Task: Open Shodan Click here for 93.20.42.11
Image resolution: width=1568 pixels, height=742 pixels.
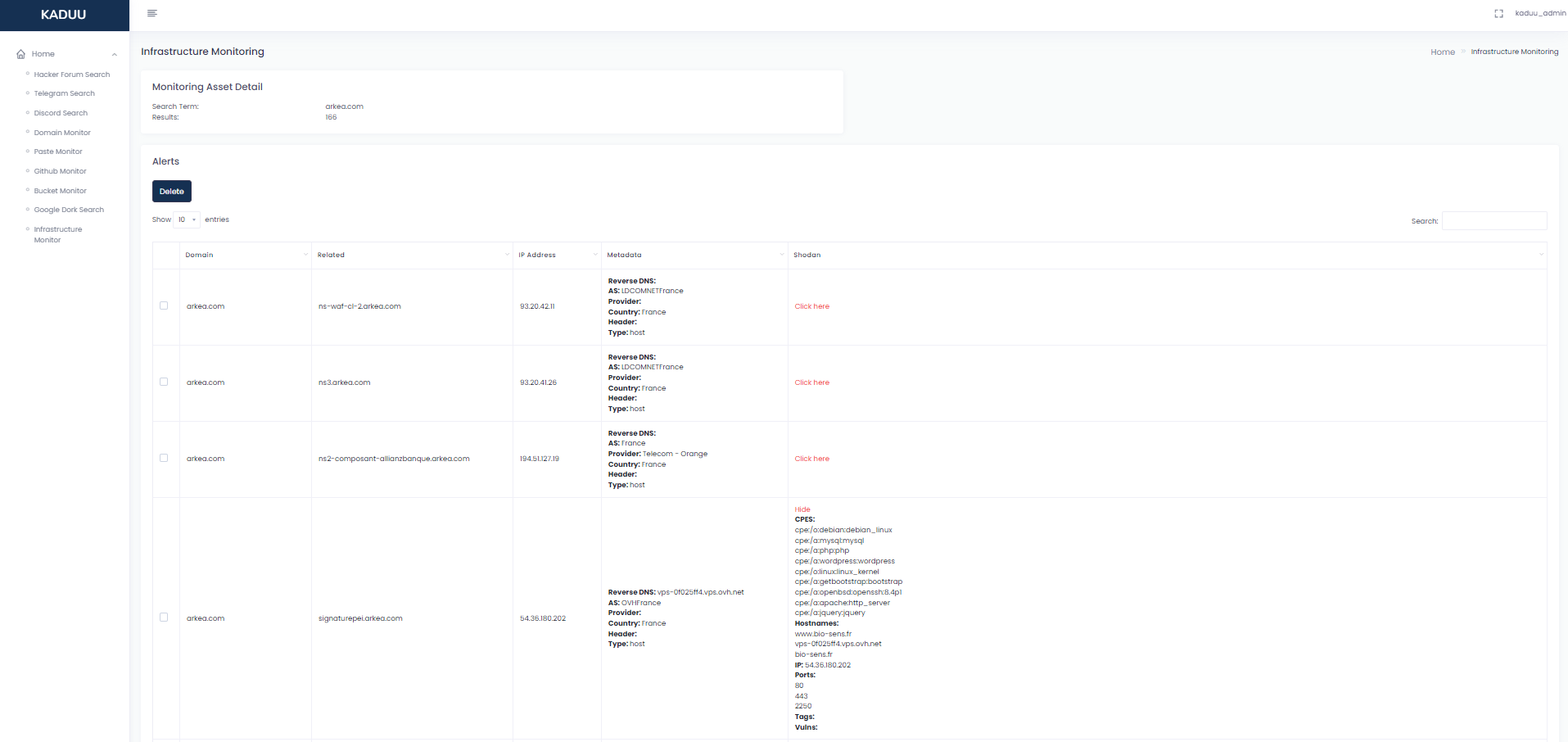Action: (811, 306)
